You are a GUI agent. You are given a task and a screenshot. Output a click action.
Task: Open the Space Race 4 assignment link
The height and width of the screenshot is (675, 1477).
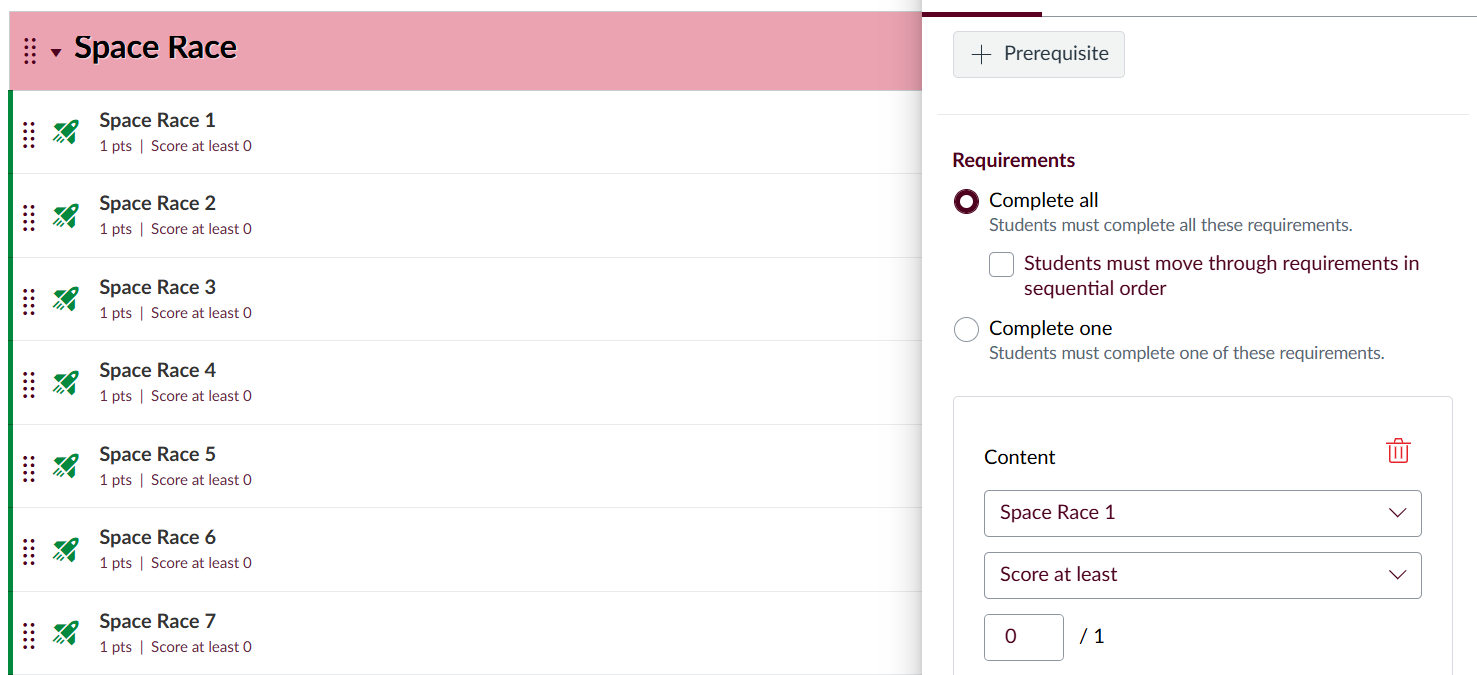coord(157,371)
